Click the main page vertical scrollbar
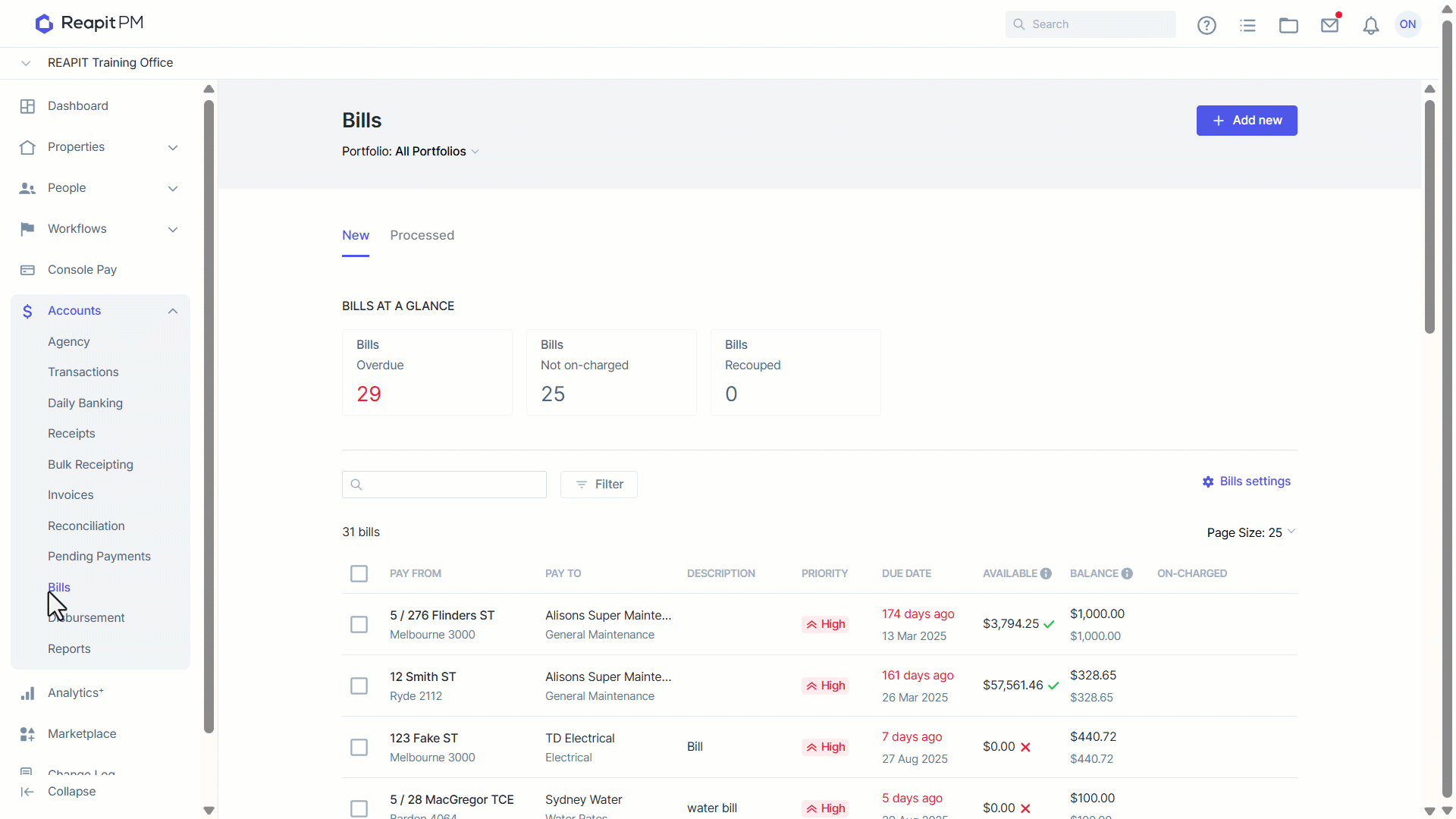 click(x=1429, y=216)
